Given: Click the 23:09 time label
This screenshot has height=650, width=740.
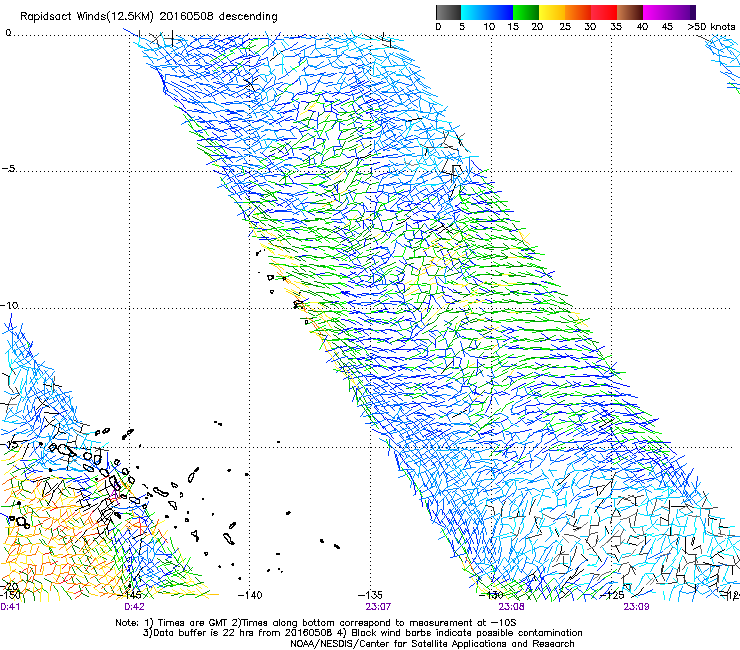Looking at the screenshot, I should (636, 607).
